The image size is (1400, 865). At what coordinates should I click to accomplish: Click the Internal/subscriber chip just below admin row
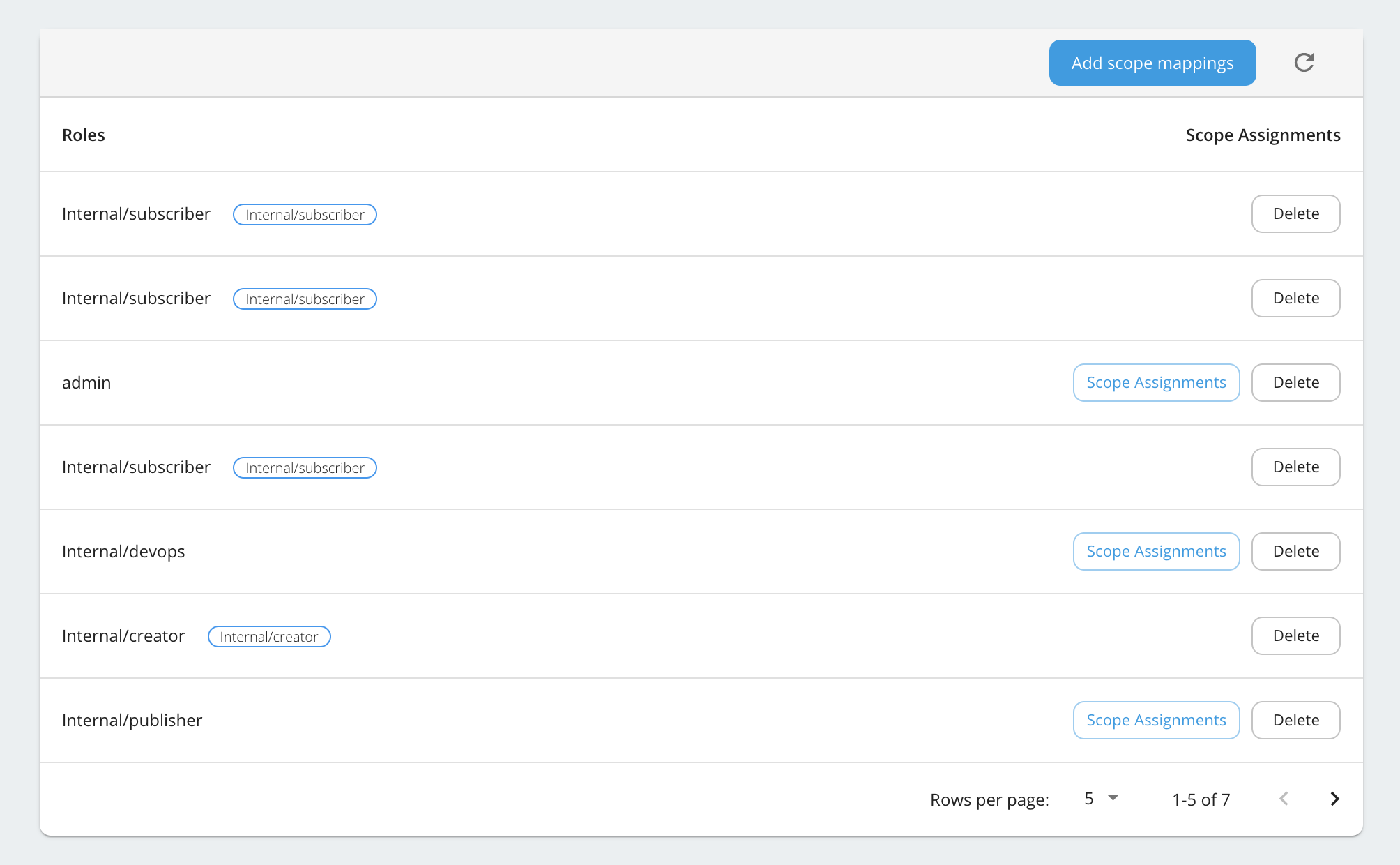tap(305, 467)
